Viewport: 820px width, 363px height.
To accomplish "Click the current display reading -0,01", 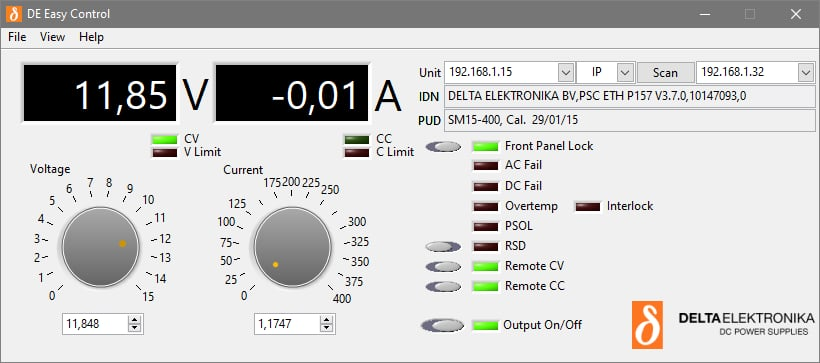I will coord(292,93).
